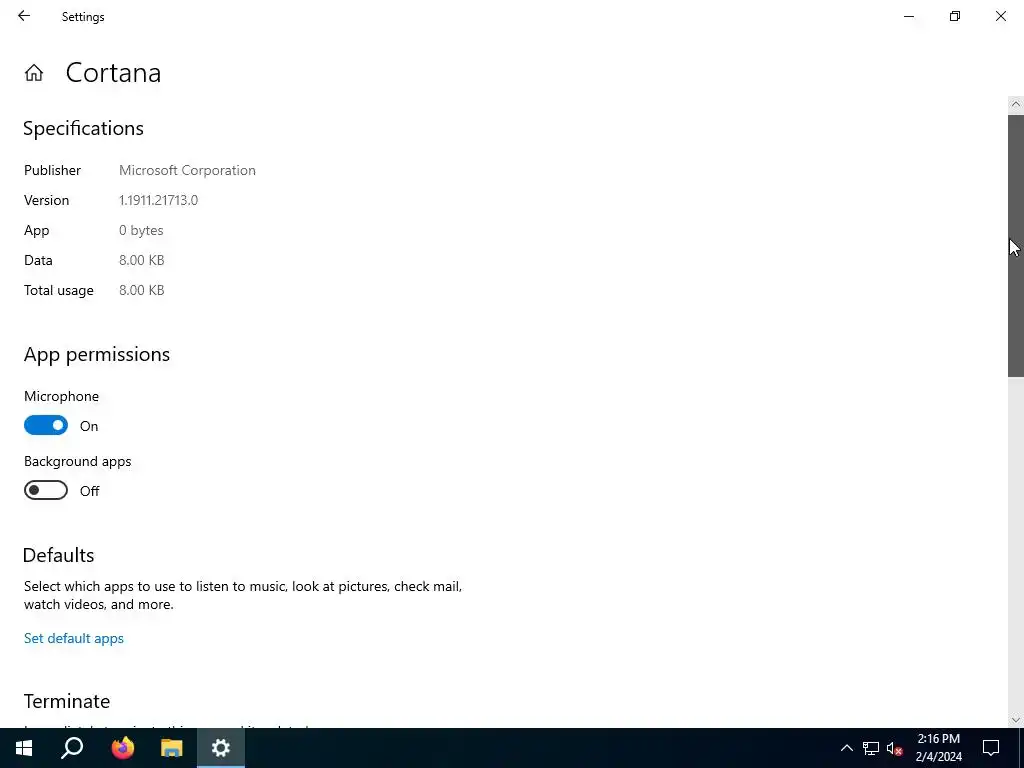Show hidden system tray icons
Image resolution: width=1024 pixels, height=768 pixels.
click(846, 748)
